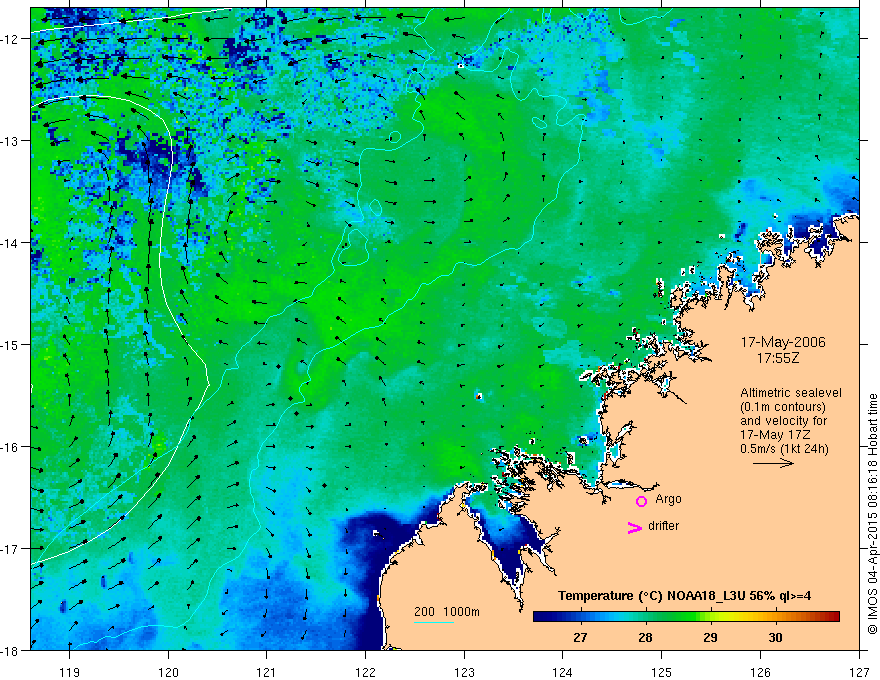This screenshot has height=680, width=880.
Task: Click the 28 value on temperature scale
Action: 645,637
